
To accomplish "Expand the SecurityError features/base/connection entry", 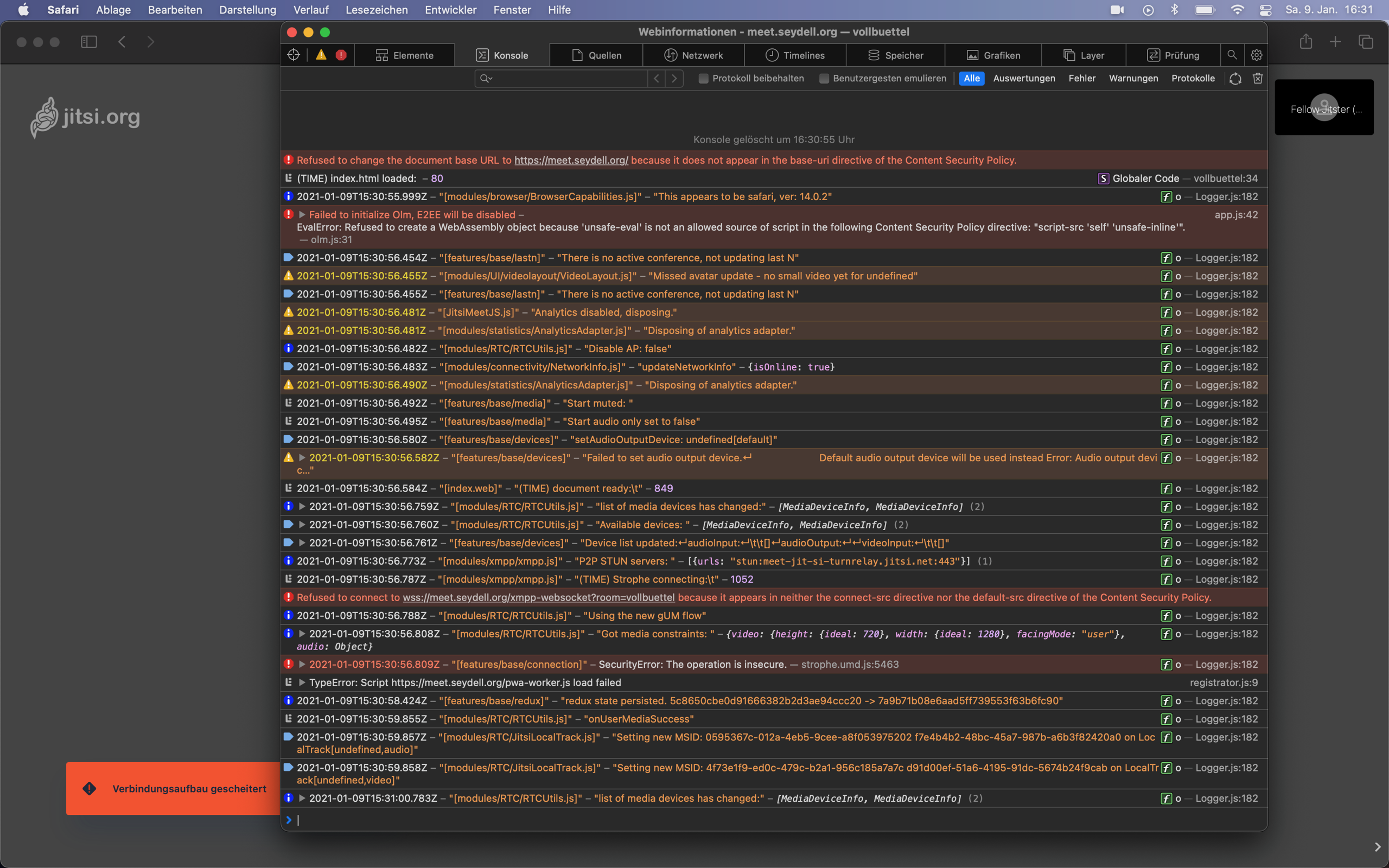I will [x=302, y=664].
